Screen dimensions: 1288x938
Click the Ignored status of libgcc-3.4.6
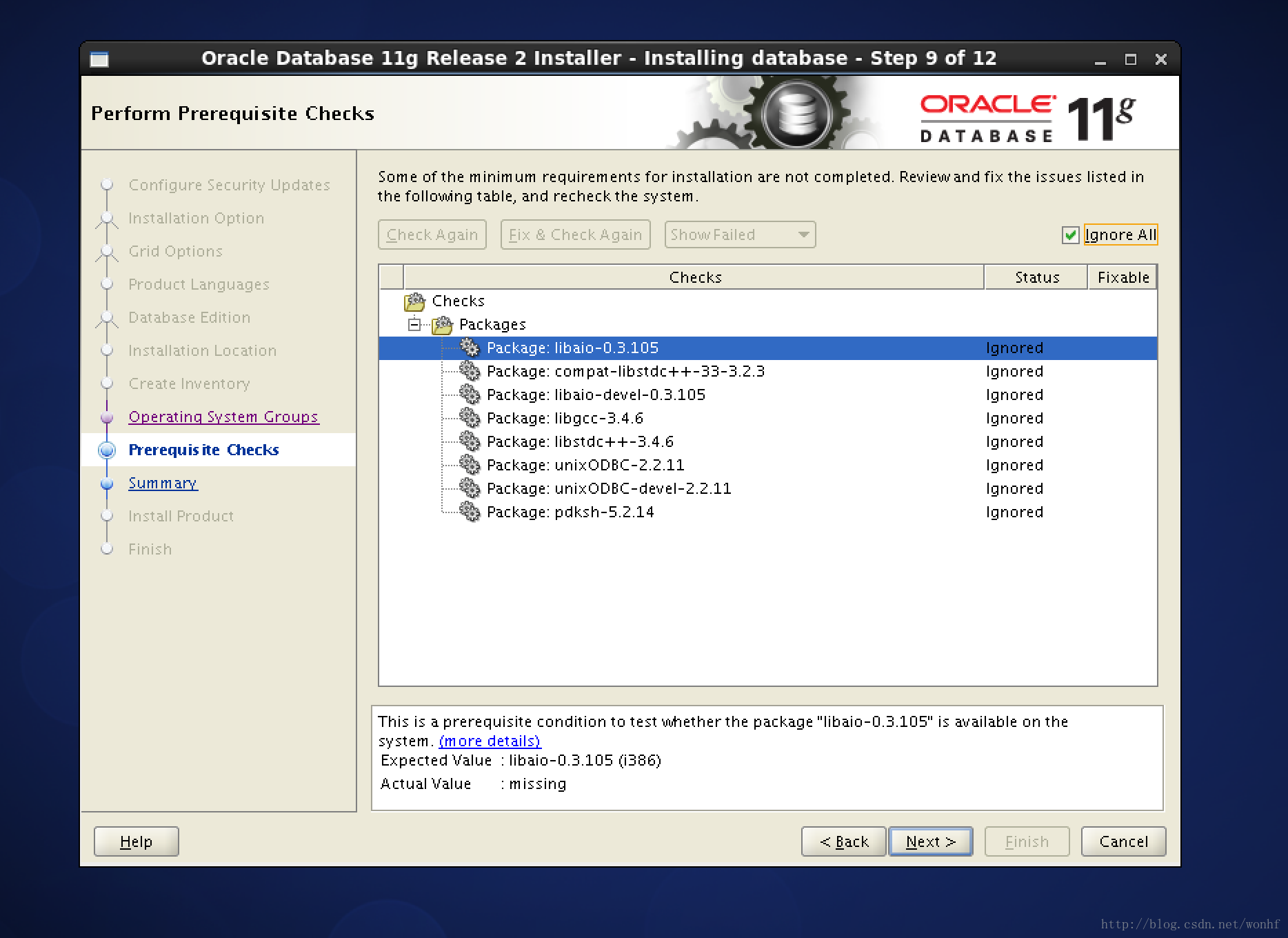1014,418
